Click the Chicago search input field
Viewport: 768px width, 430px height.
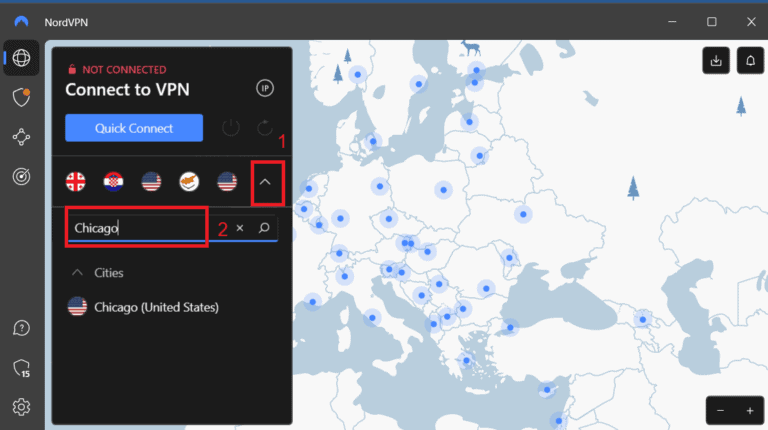[x=140, y=228]
